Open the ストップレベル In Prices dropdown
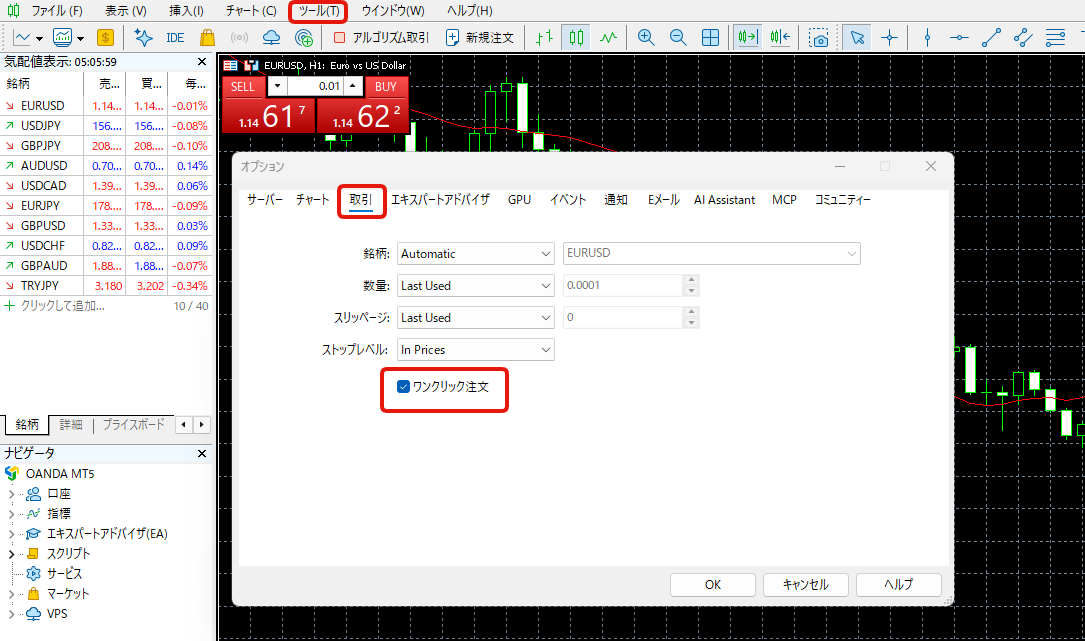The width and height of the screenshot is (1085, 641). pos(475,350)
